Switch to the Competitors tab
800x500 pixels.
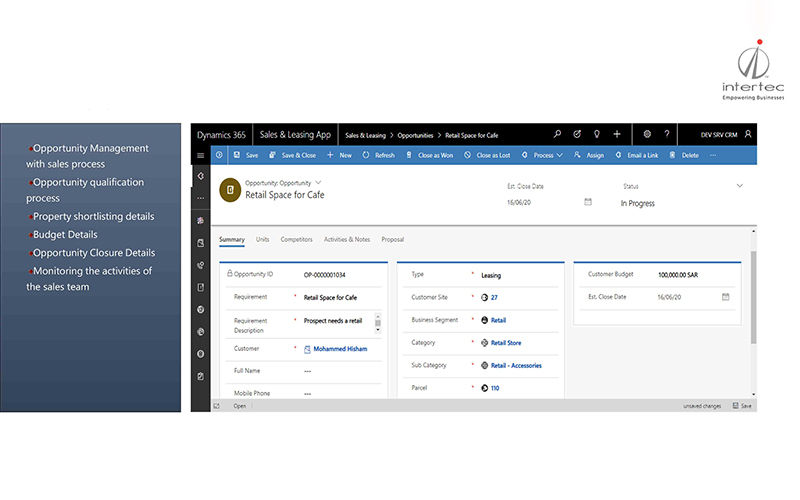point(296,239)
